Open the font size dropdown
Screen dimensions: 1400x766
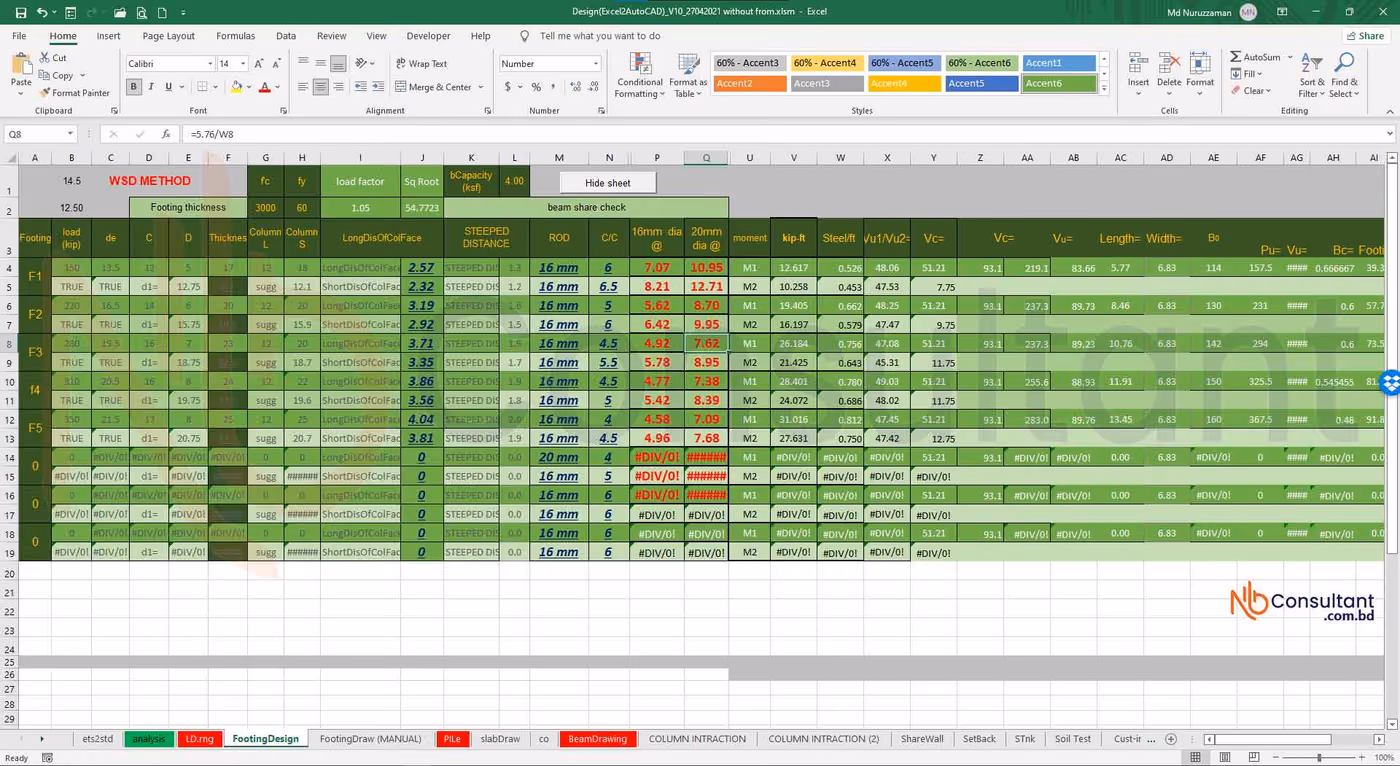click(x=243, y=64)
